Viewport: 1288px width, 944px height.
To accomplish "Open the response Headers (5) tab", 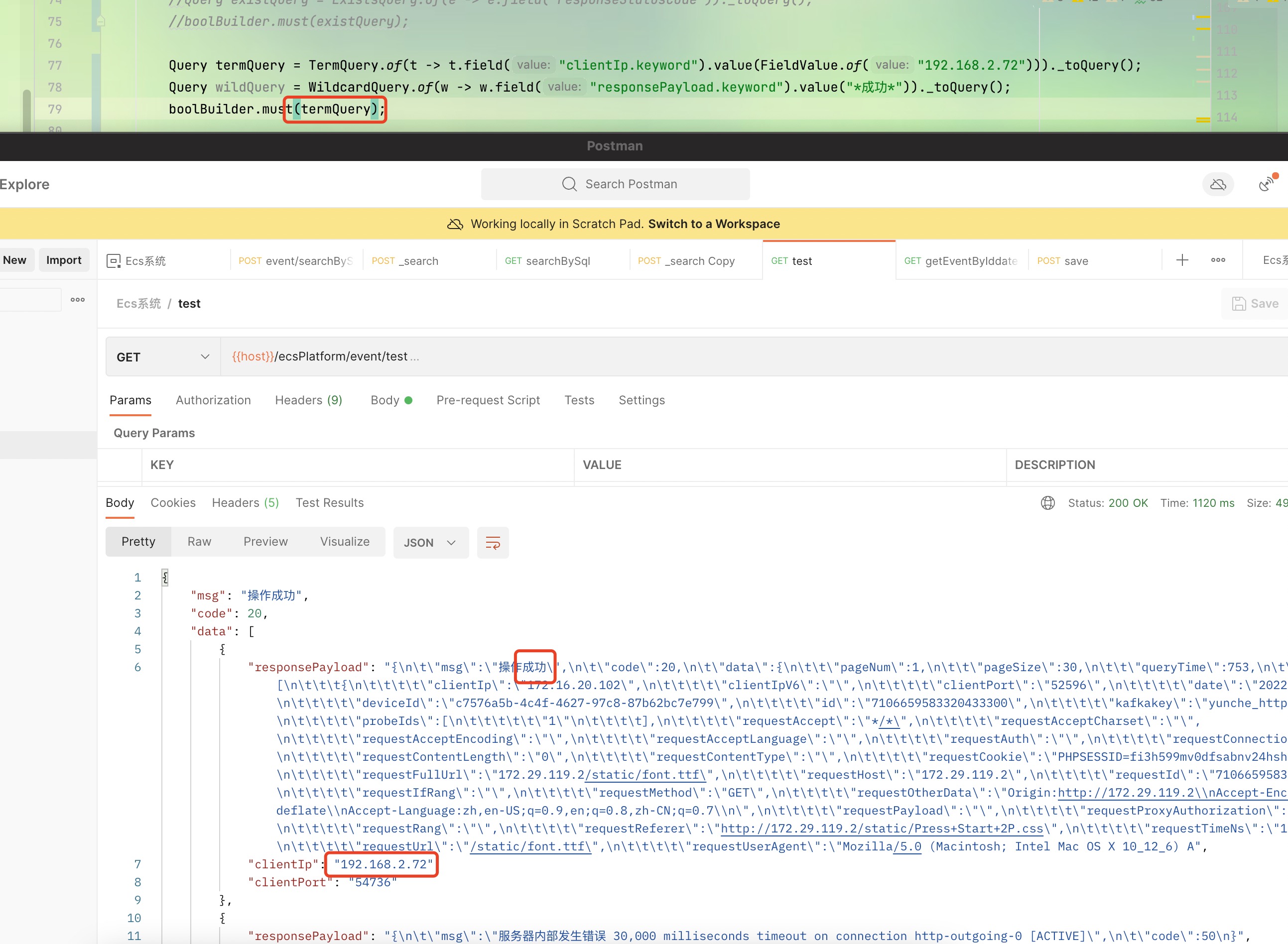I will click(245, 503).
